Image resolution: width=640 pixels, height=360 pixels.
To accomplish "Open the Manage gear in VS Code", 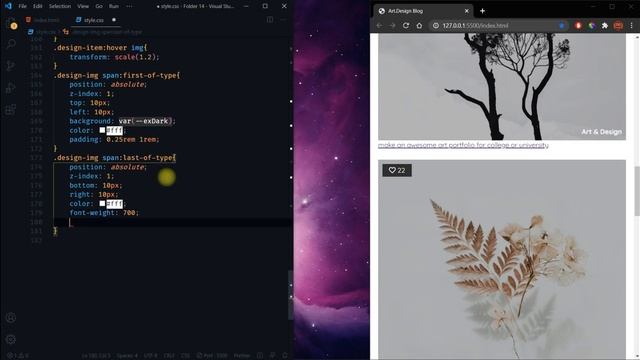I will point(11,339).
